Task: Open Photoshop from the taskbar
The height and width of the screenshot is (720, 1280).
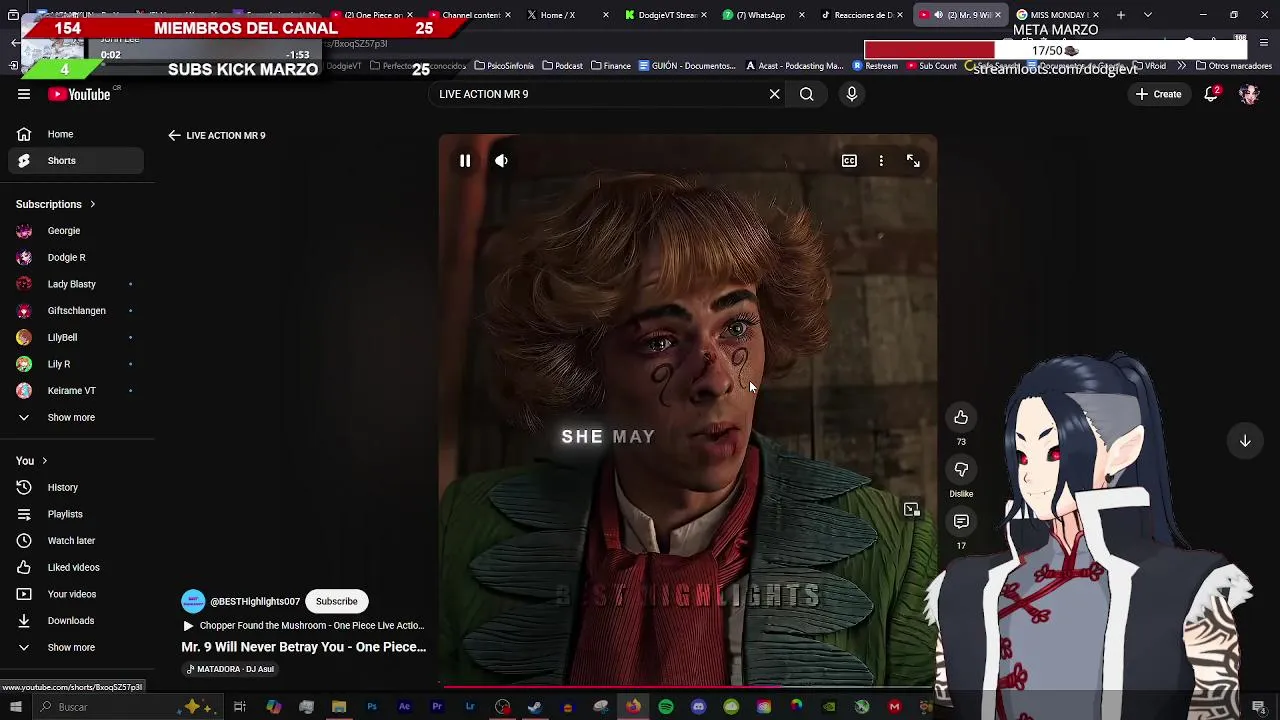Action: pos(372,707)
